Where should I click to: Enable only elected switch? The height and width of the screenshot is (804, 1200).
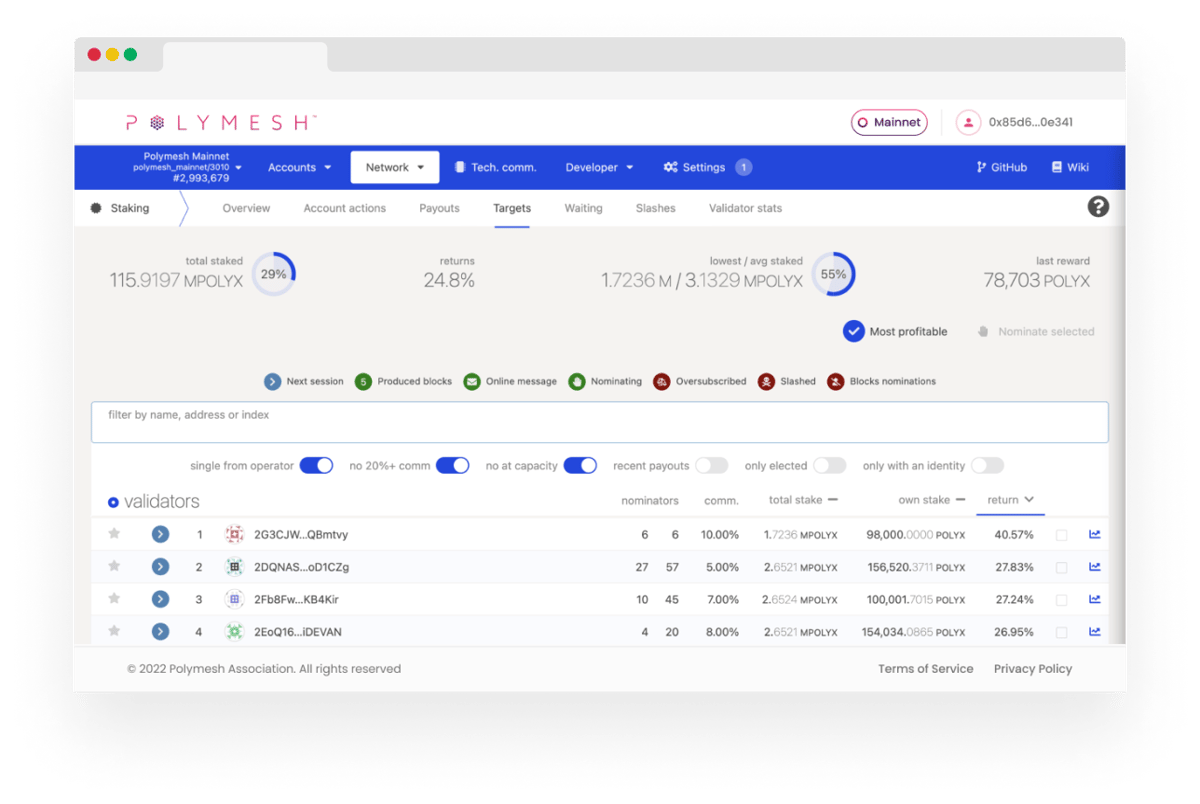tap(830, 466)
